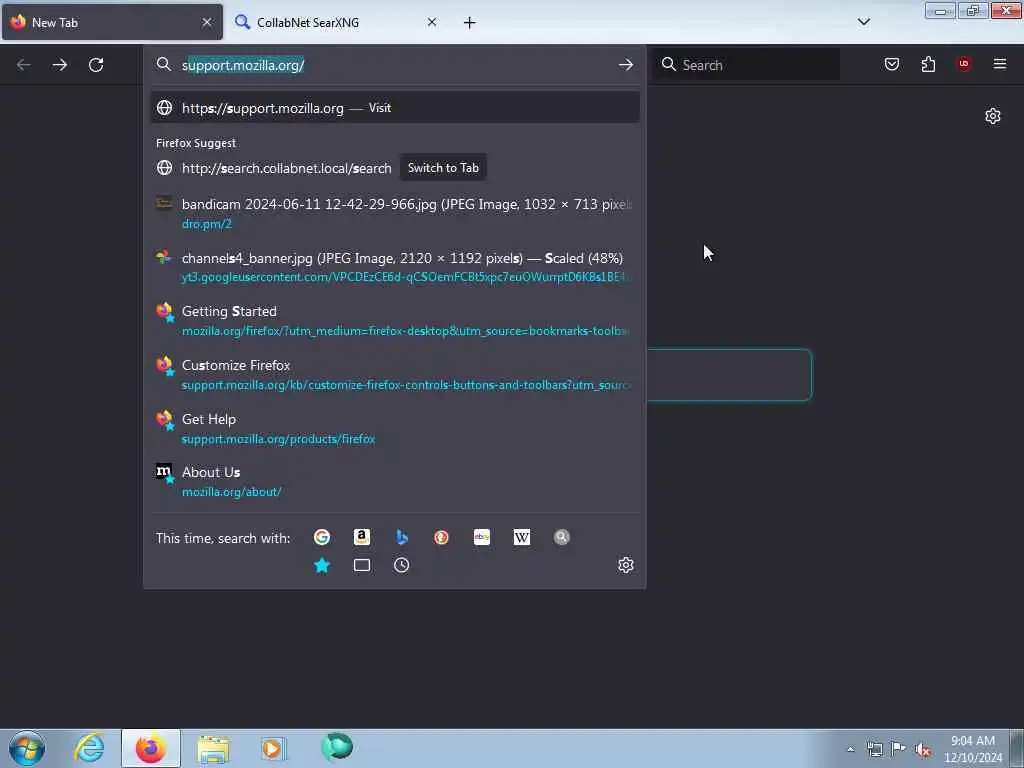The width and height of the screenshot is (1024, 768).
Task: Search in Bookmarks with star icon
Action: [322, 565]
